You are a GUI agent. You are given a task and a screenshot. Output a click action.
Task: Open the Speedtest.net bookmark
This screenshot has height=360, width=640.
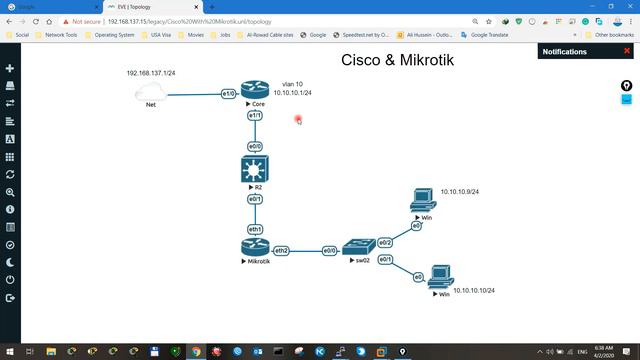click(x=361, y=35)
